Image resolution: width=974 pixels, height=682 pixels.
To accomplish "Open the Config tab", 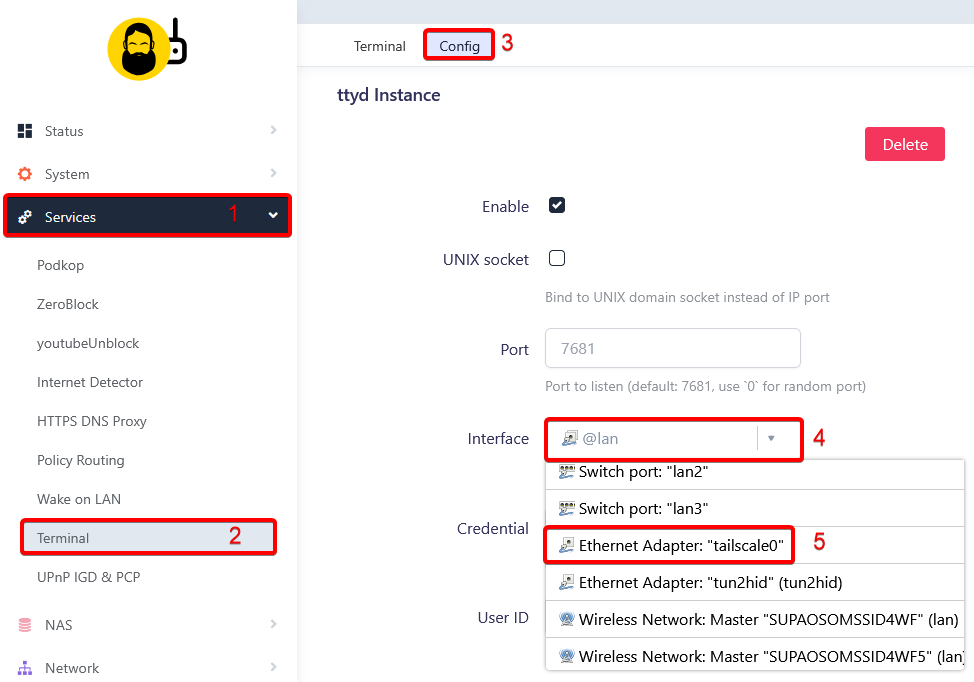I will pyautogui.click(x=459, y=46).
